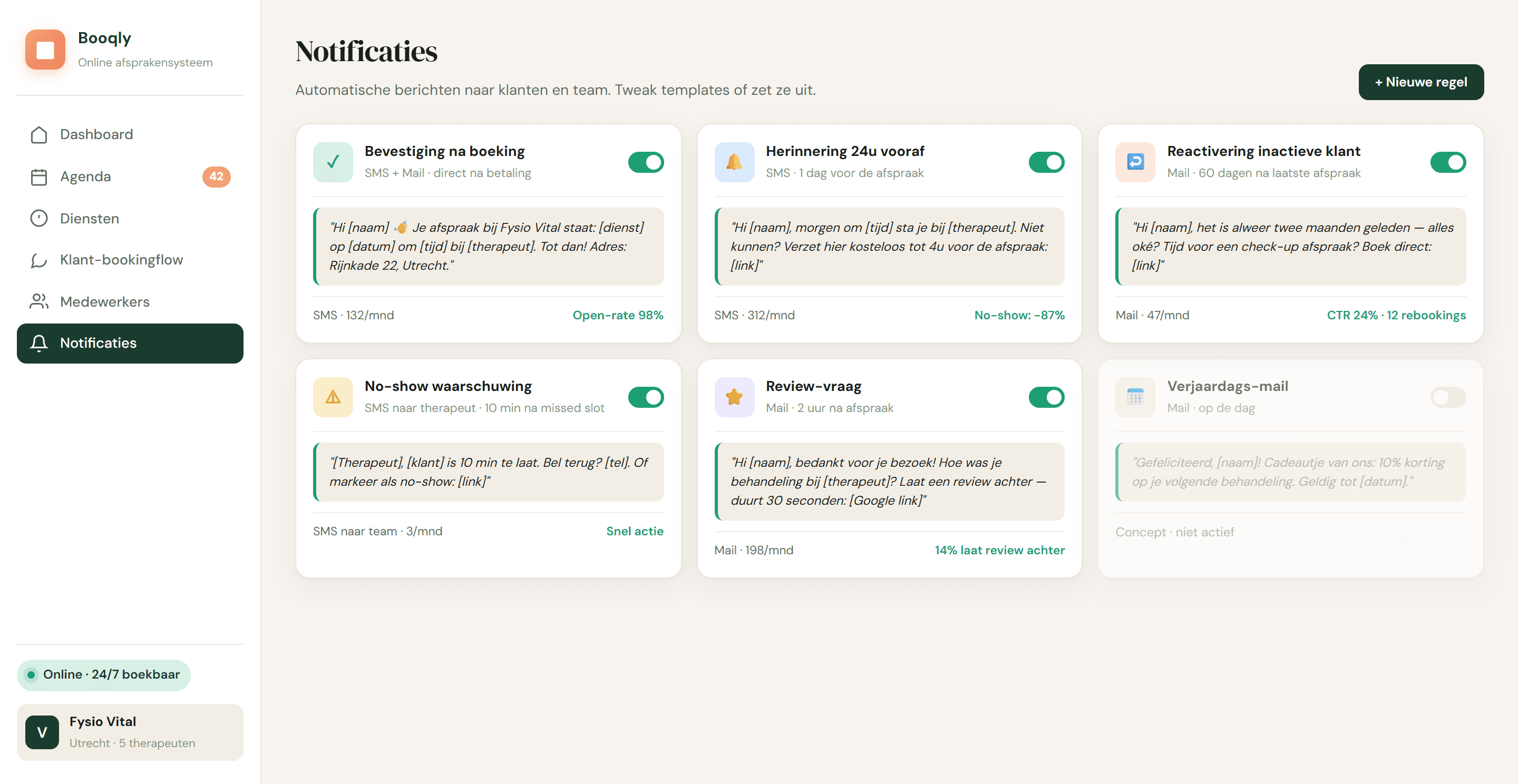
Task: Click SMS naar team · 3/mnd text
Action: point(377,531)
